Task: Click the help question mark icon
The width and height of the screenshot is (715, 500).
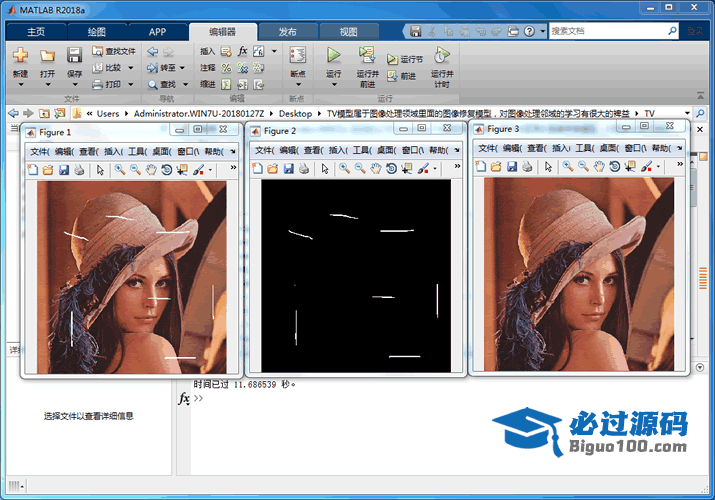Action: (x=529, y=31)
